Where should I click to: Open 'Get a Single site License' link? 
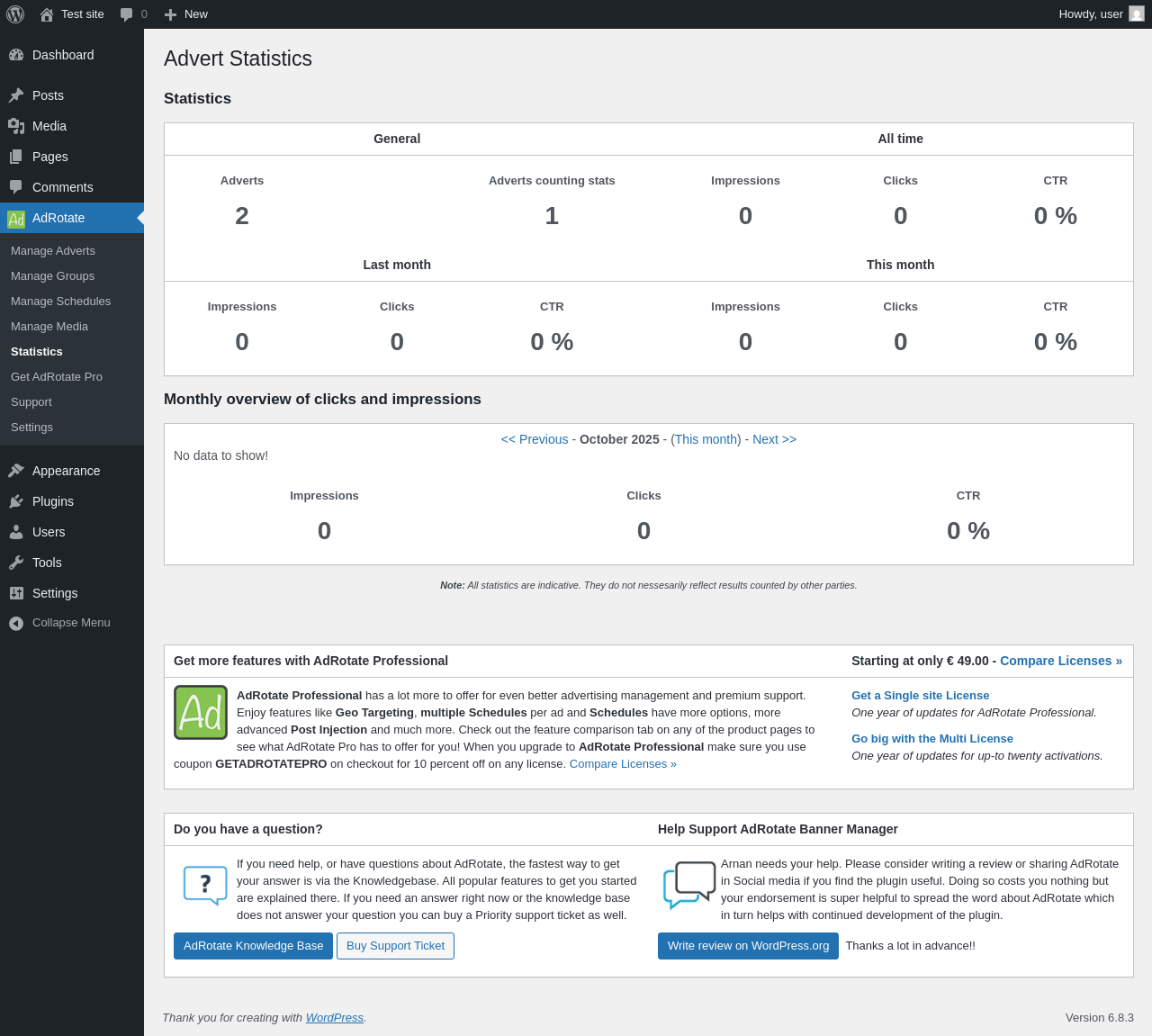921,696
